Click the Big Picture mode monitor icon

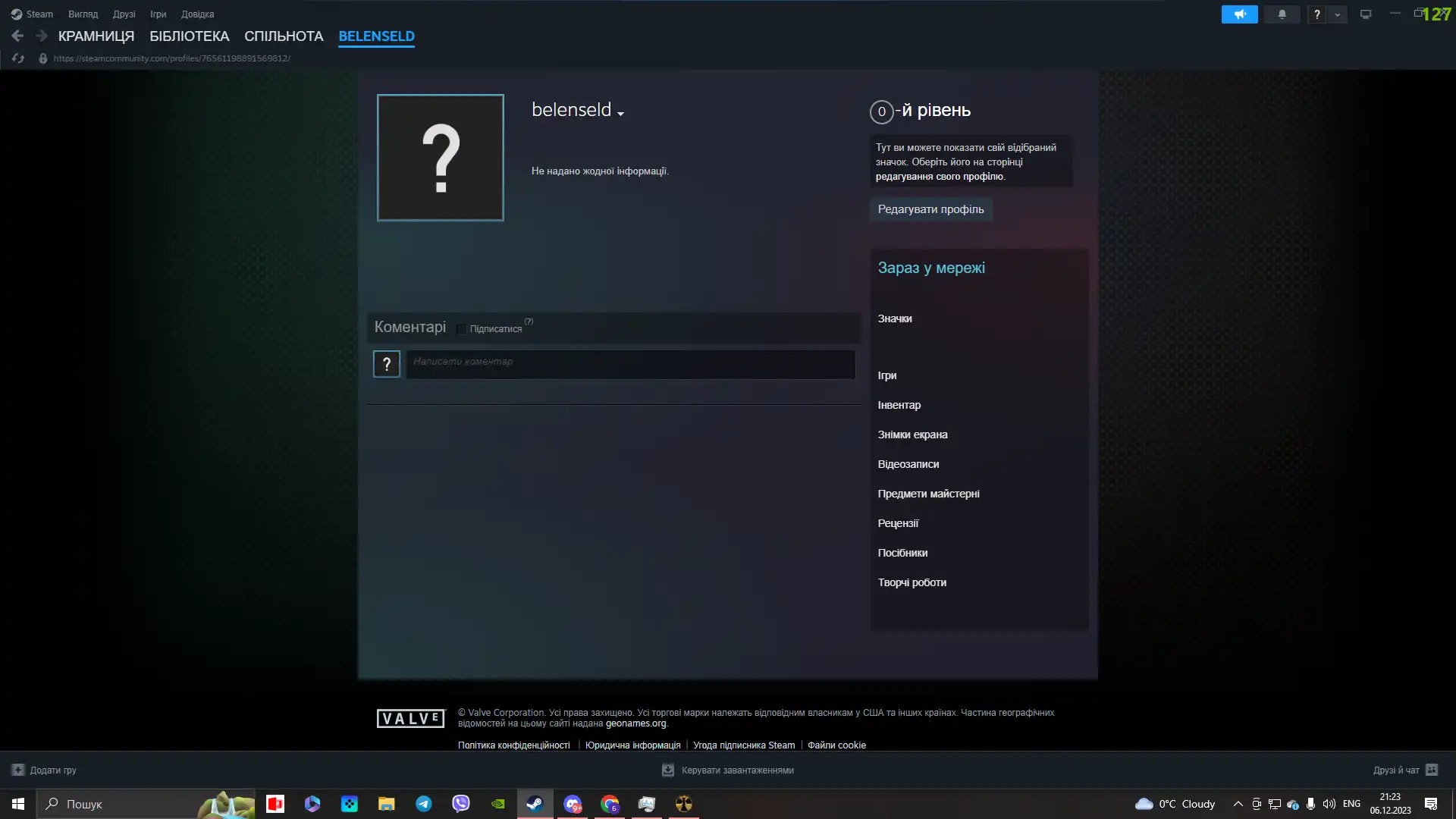tap(1365, 14)
